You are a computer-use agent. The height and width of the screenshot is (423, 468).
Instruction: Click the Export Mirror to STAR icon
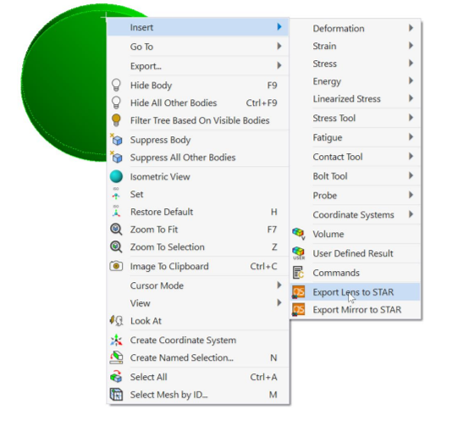[x=298, y=310]
